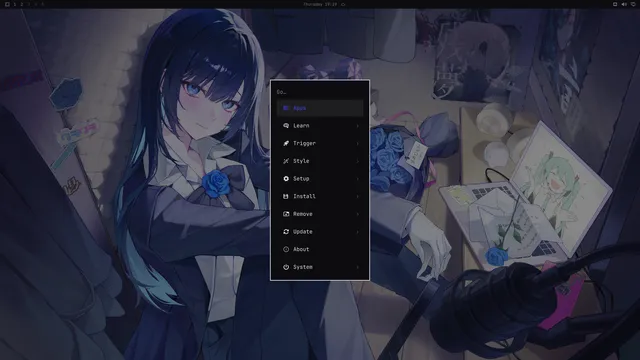Pick the Setup label entry
The height and width of the screenshot is (360, 640).
[301, 179]
